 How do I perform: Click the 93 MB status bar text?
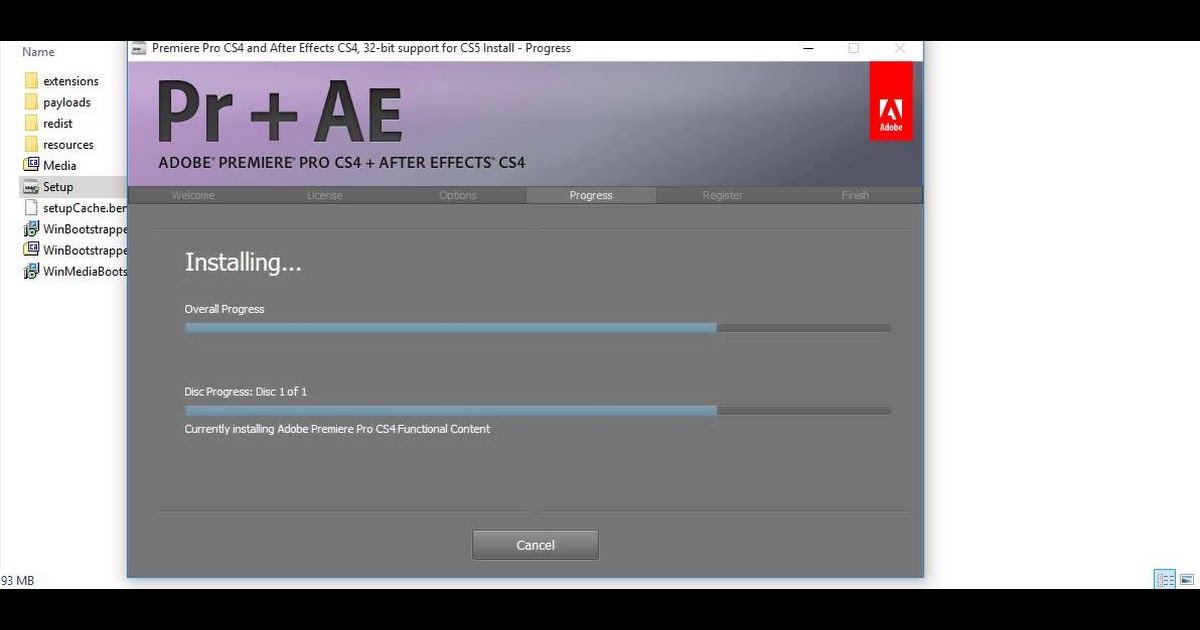tap(17, 580)
